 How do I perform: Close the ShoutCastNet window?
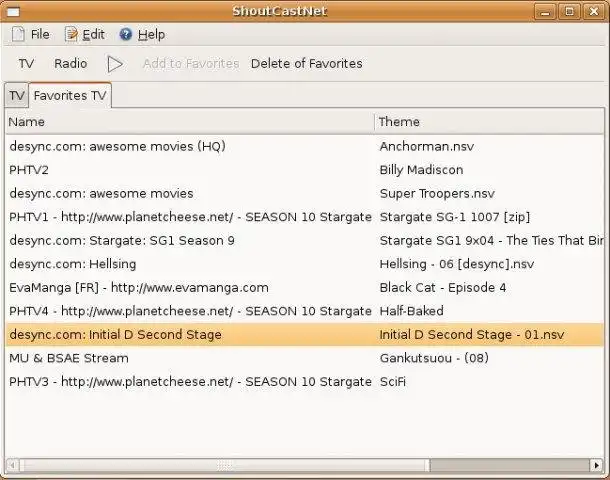pos(593,11)
